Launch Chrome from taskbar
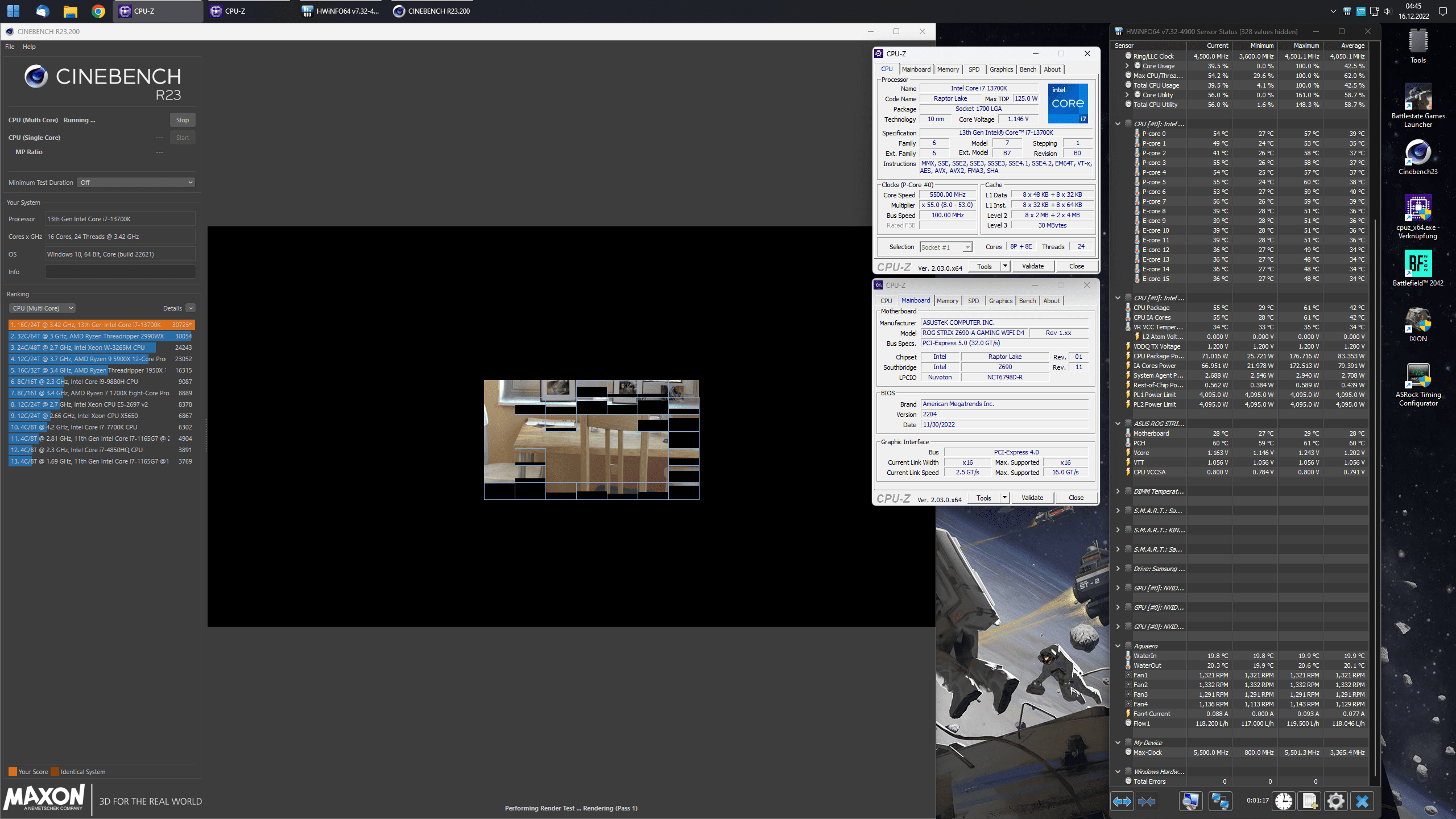 click(98, 11)
